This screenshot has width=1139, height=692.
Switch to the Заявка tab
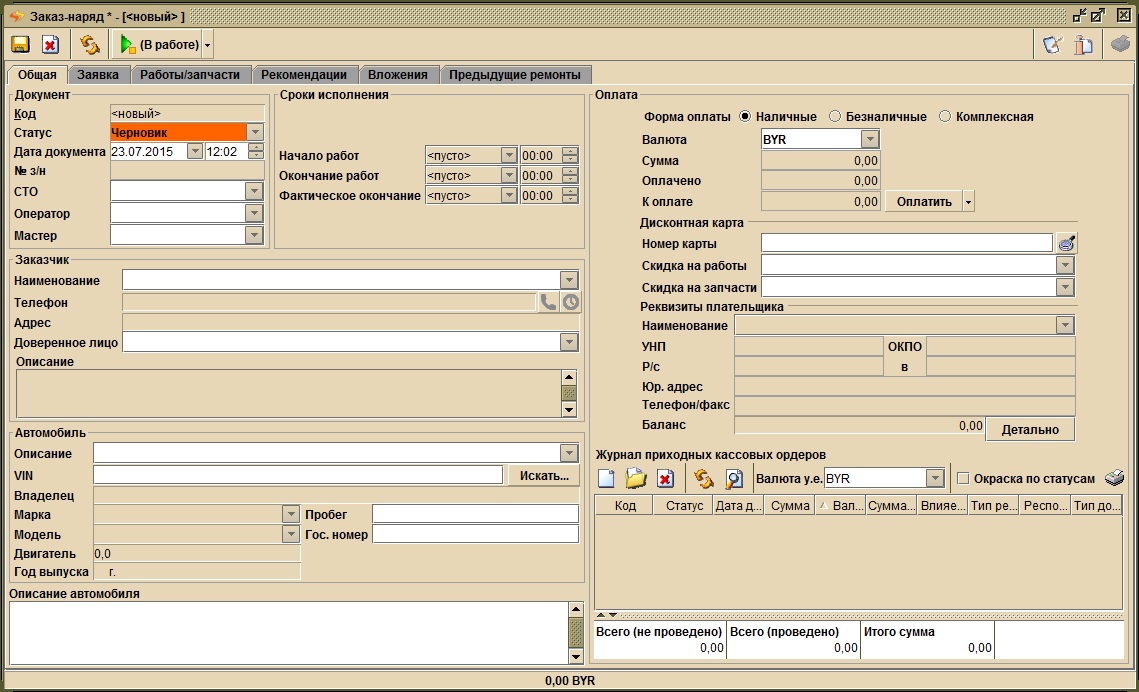coord(98,75)
